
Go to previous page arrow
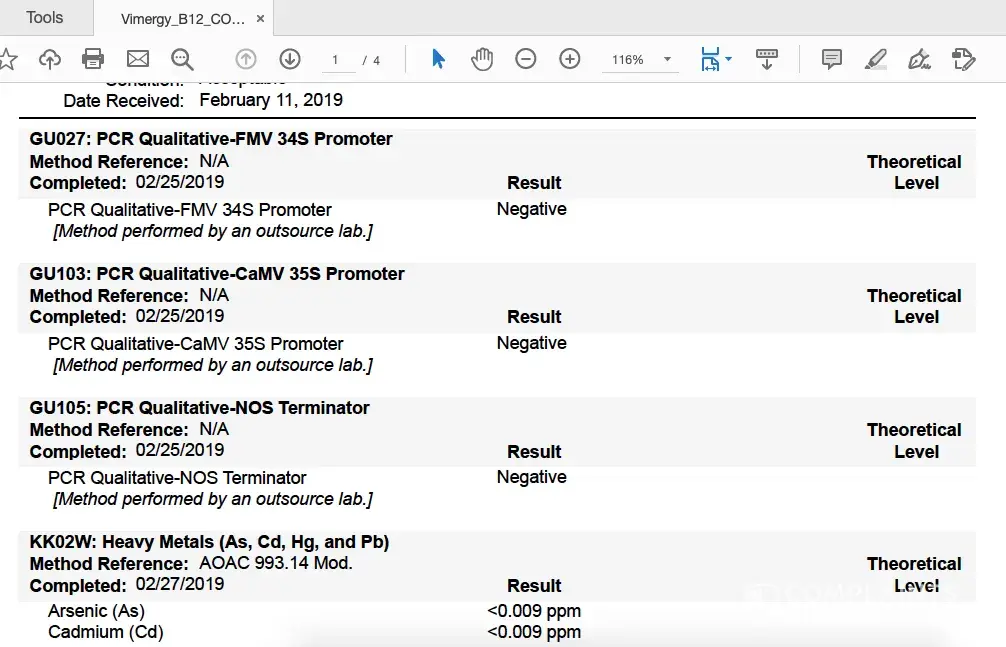click(246, 60)
